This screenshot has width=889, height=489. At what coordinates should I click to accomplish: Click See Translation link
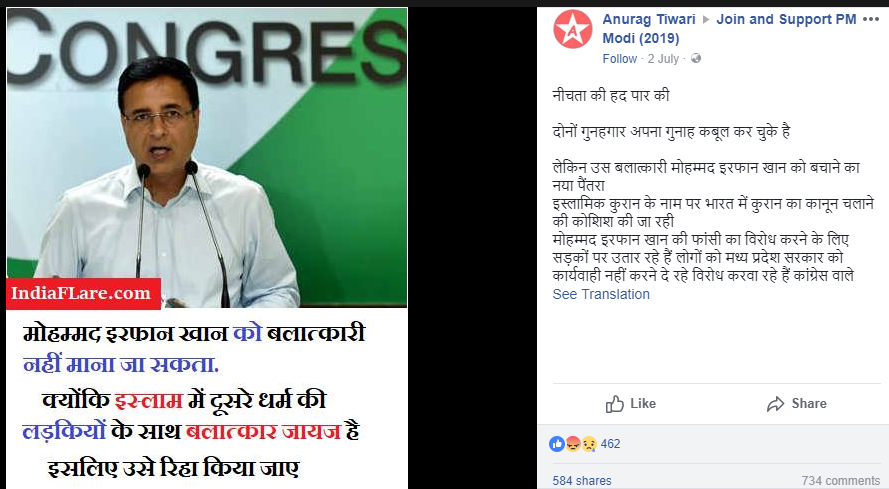click(601, 294)
